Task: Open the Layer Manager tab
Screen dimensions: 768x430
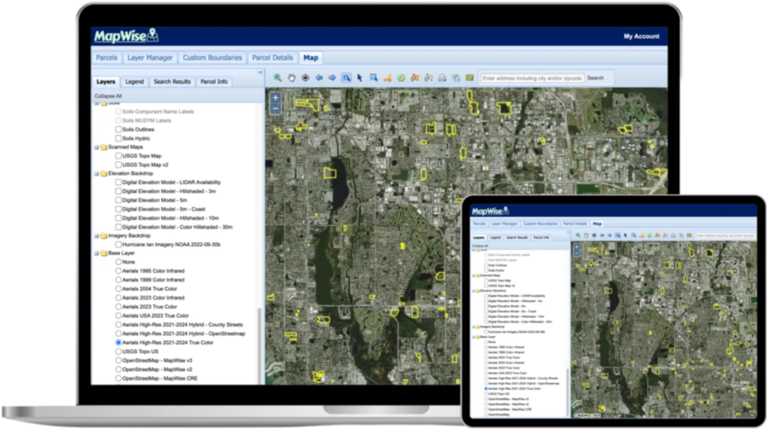Action: coord(150,58)
